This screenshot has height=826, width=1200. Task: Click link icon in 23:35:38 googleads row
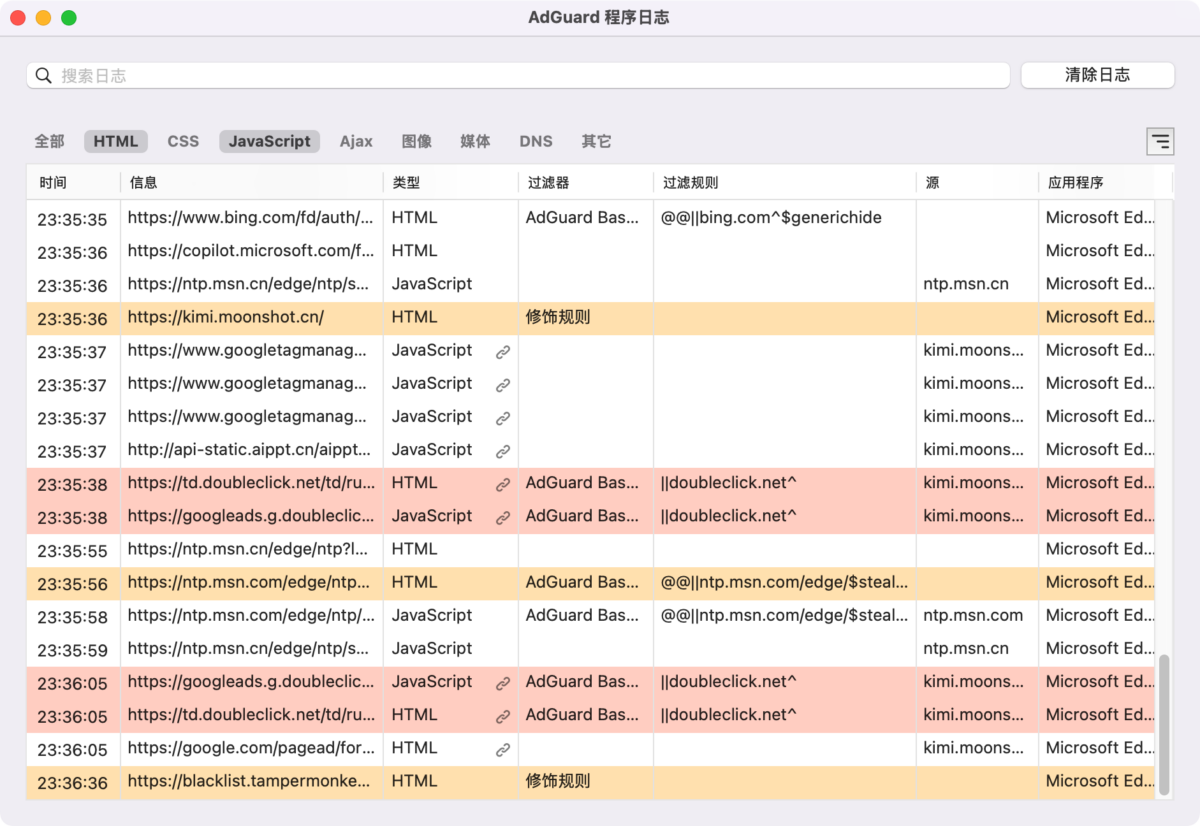(x=503, y=517)
